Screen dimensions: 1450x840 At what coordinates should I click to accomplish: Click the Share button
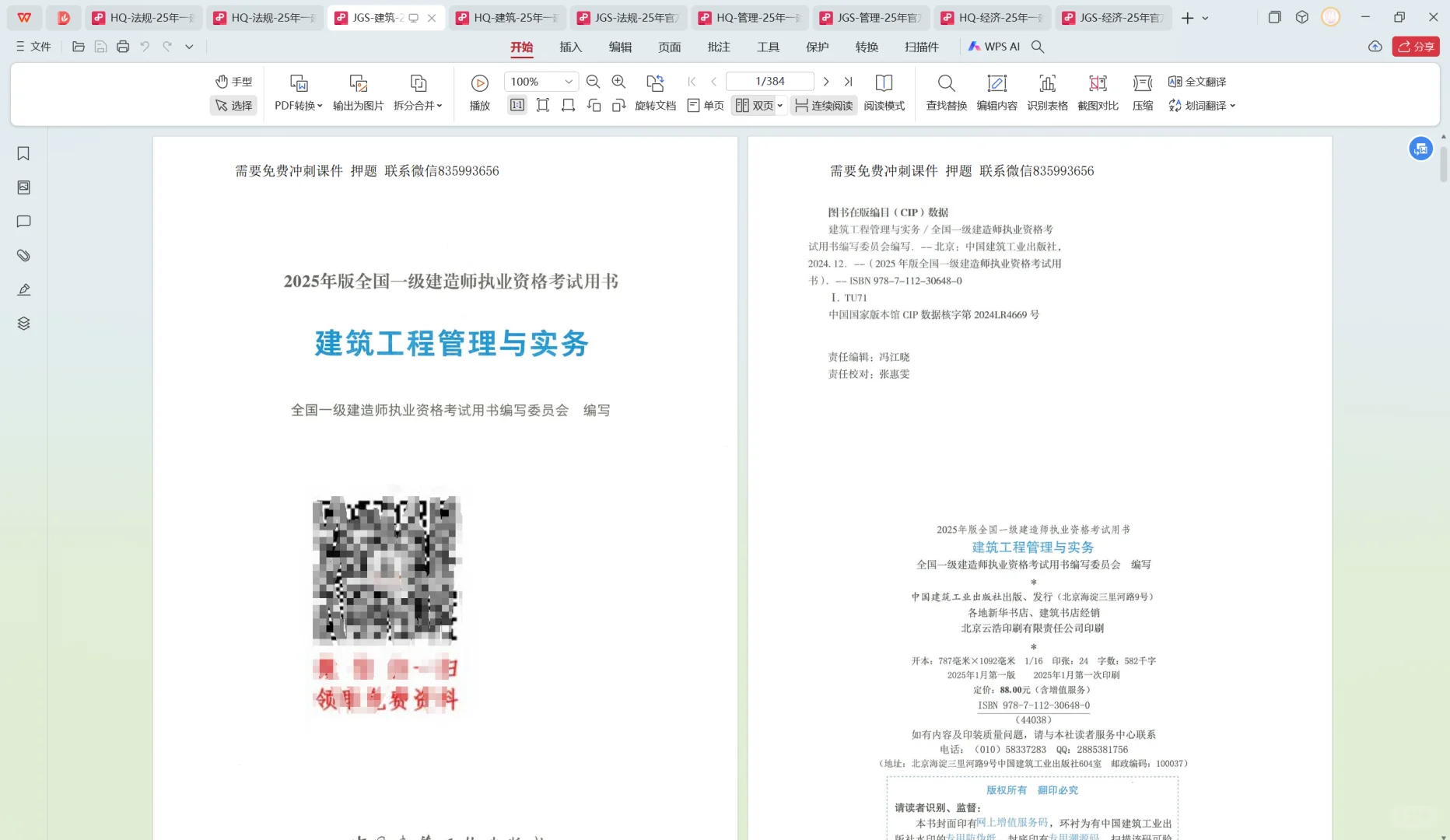coord(1416,47)
